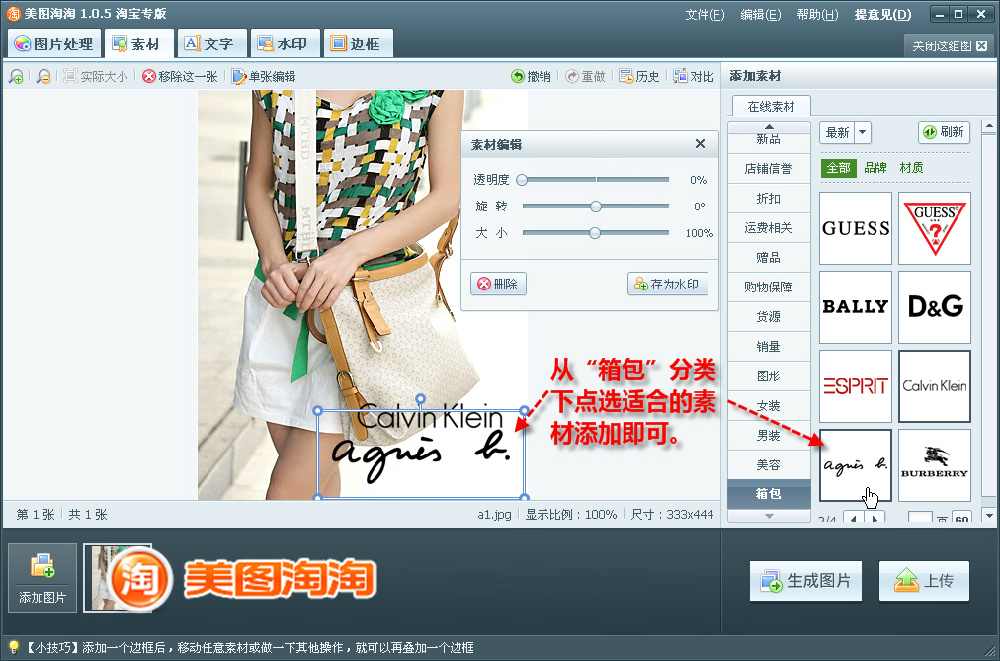Viewport: 1000px width, 661px height.
Task: Open single image editing (单张编辑)
Action: pos(263,77)
